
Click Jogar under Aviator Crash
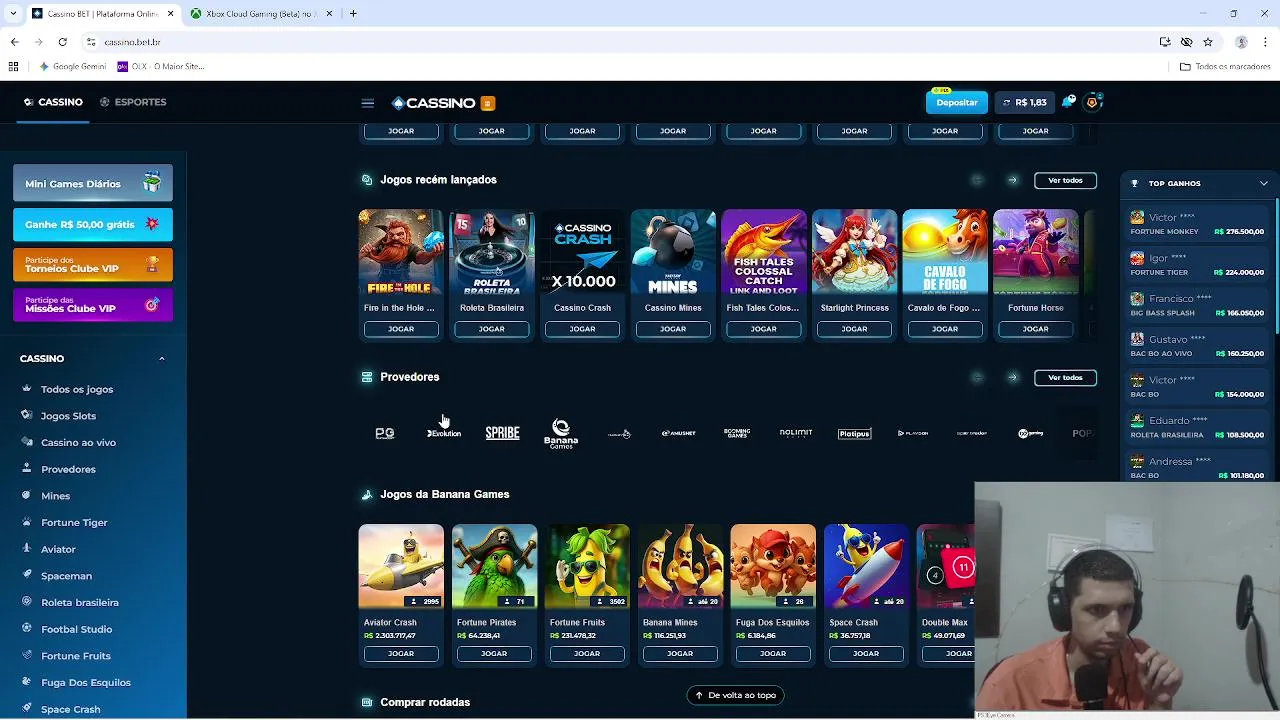(x=401, y=653)
